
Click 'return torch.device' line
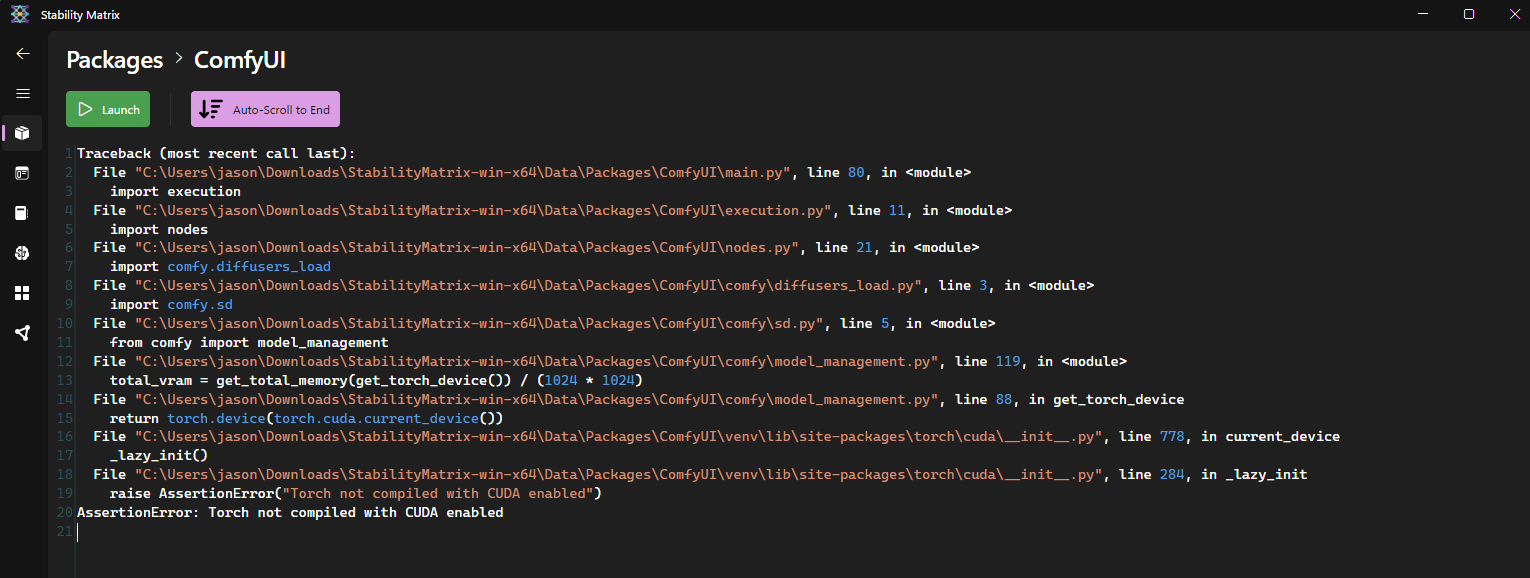[306, 419]
